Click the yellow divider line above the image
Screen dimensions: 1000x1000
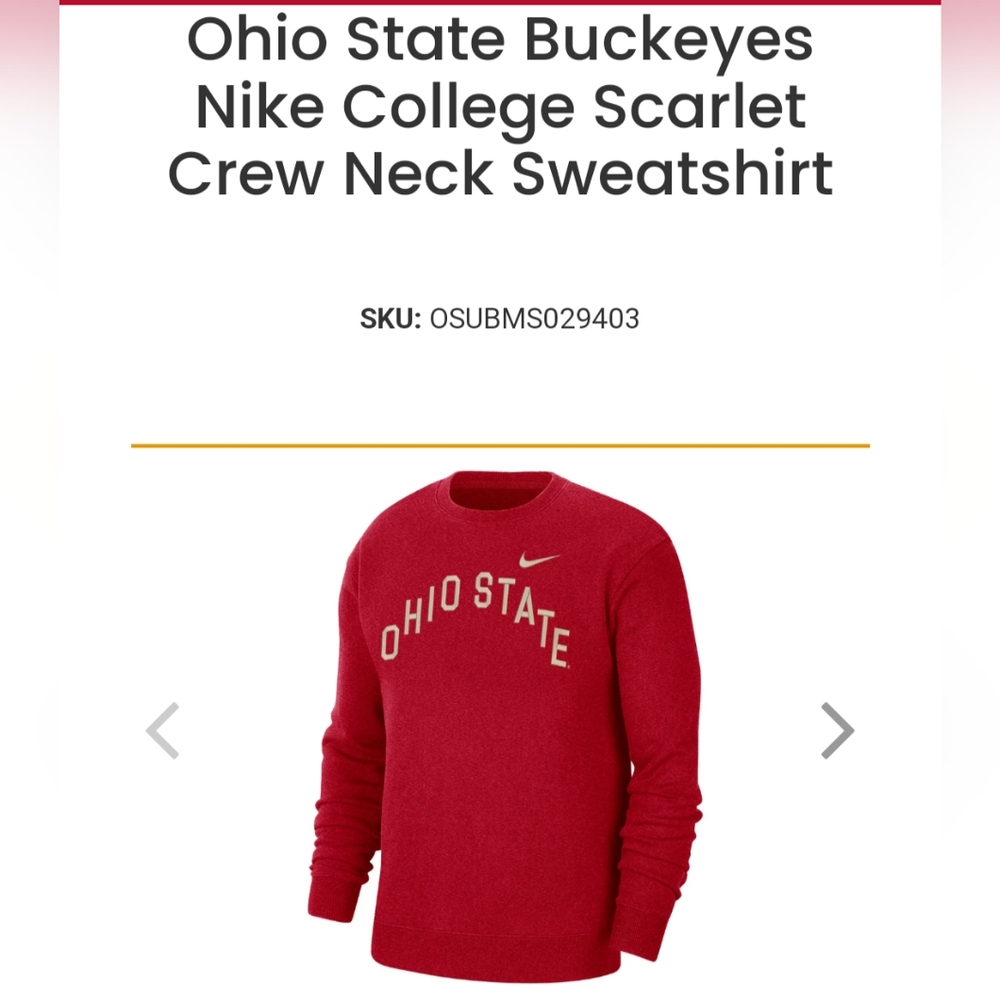pyautogui.click(x=500, y=443)
